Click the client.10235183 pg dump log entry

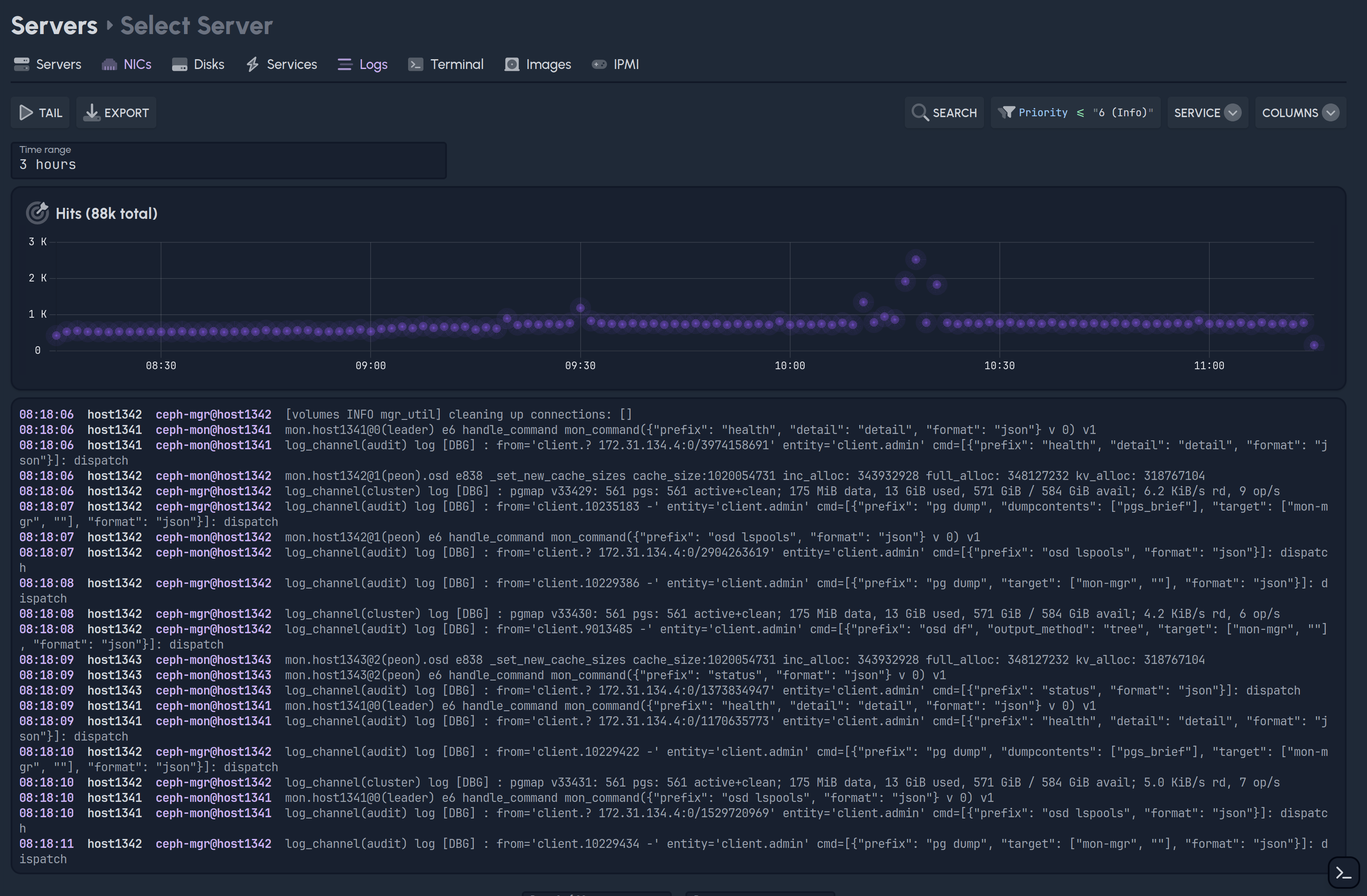[x=674, y=514]
